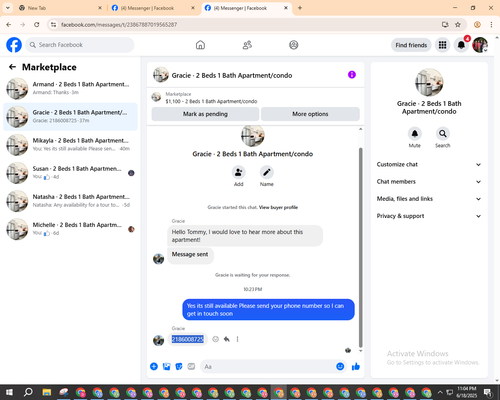This screenshot has height=400, width=500.
Task: Go back using the Marketplace arrow
Action: point(12,67)
